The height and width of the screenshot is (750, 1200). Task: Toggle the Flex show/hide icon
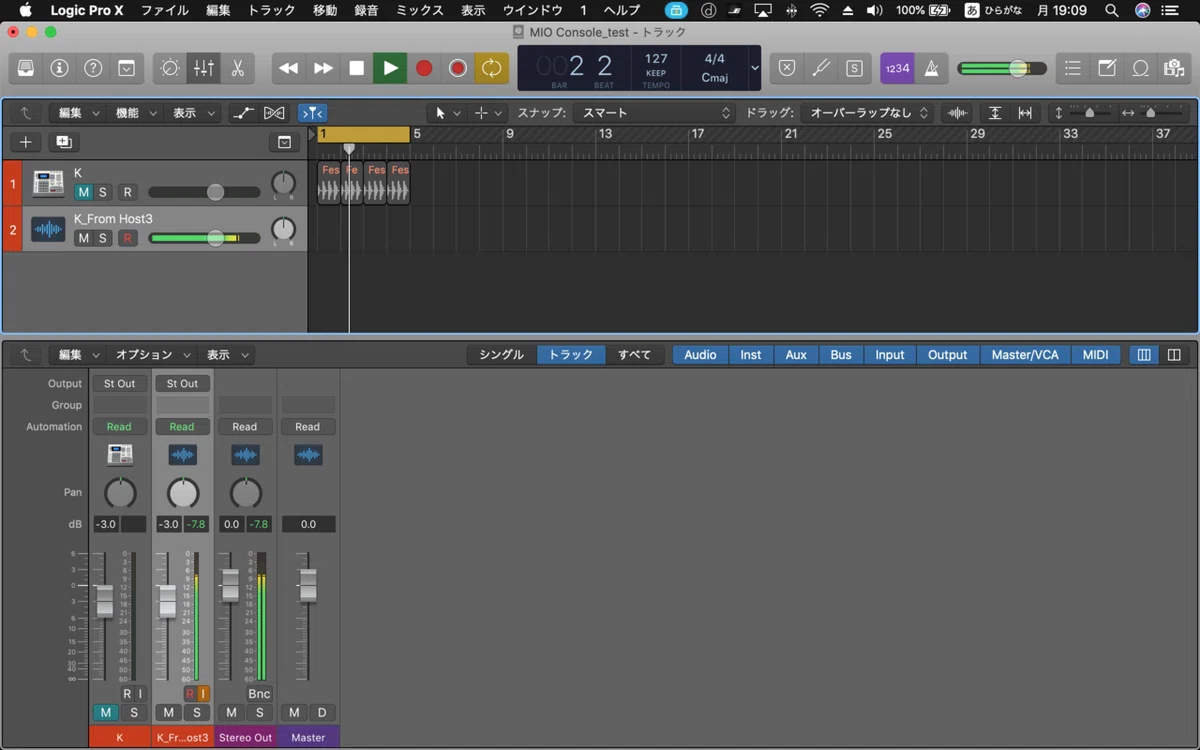[x=274, y=113]
